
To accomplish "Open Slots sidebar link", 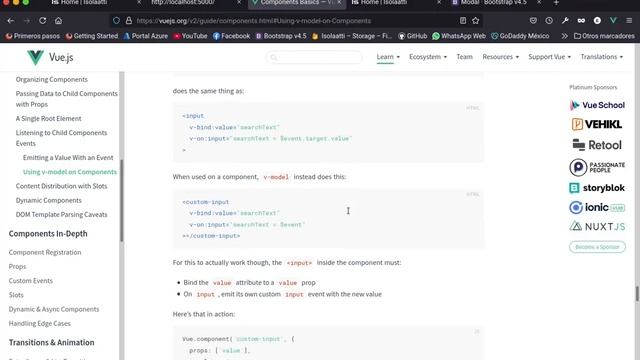I will 16,295.
